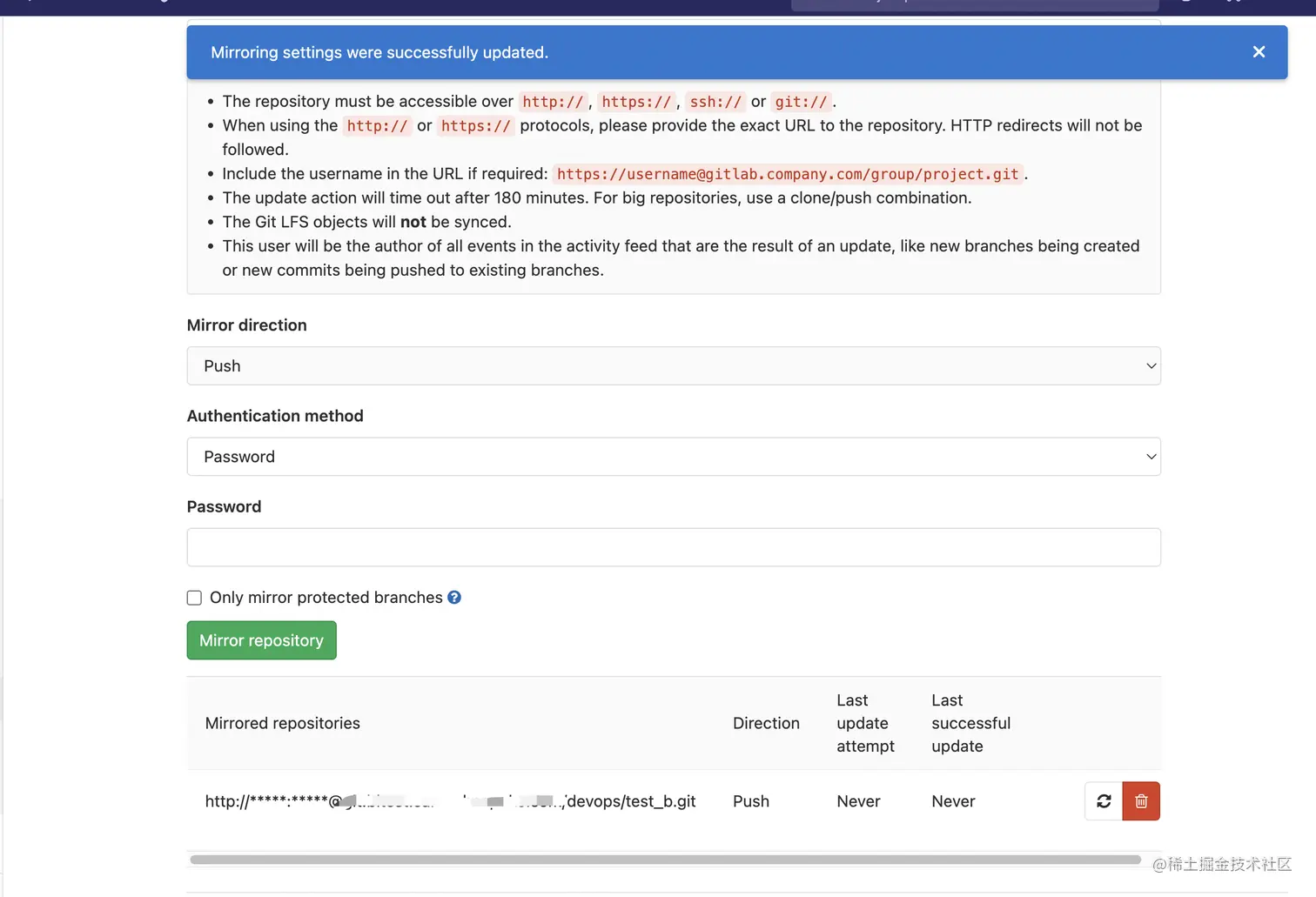This screenshot has height=897, width=1316.
Task: Trigger update now with the refresh icon
Action: coord(1104,801)
